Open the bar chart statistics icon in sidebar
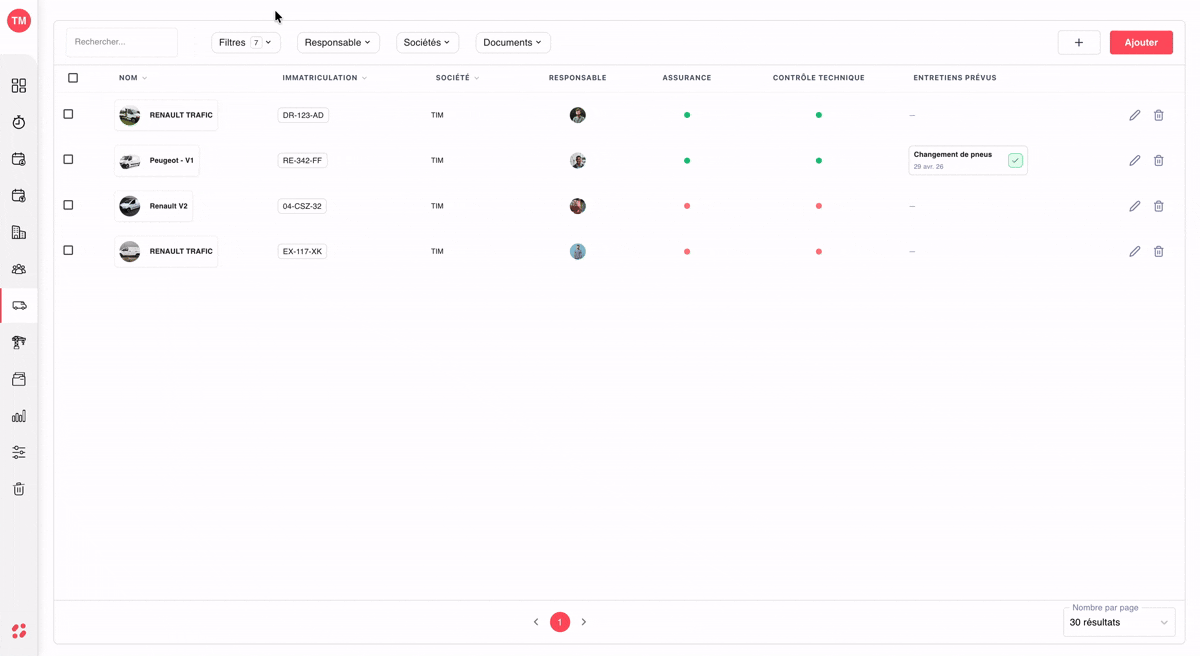Viewport: 1200px width, 656px height. pyautogui.click(x=19, y=416)
